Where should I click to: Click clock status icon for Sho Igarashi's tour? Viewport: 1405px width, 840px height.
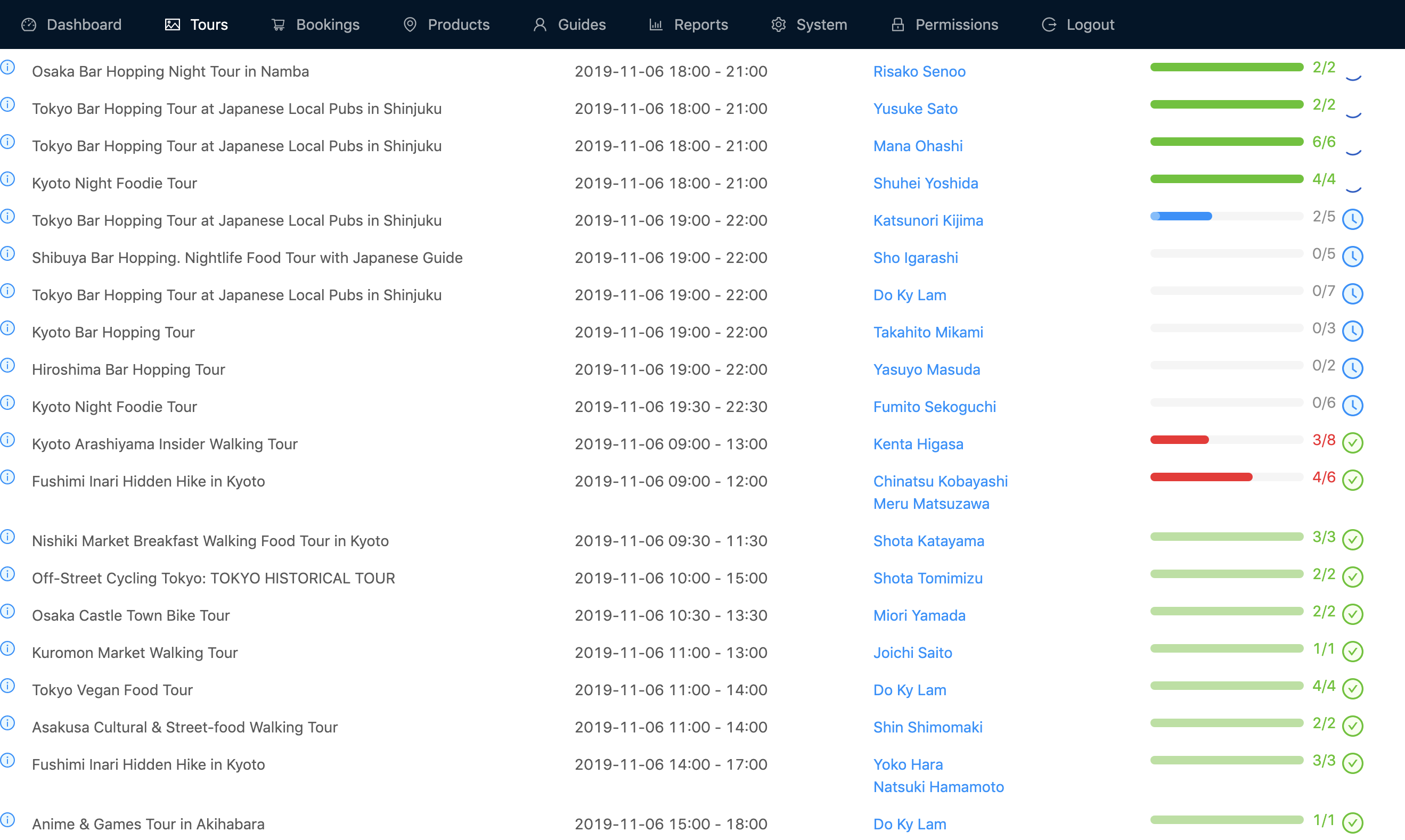coord(1352,257)
